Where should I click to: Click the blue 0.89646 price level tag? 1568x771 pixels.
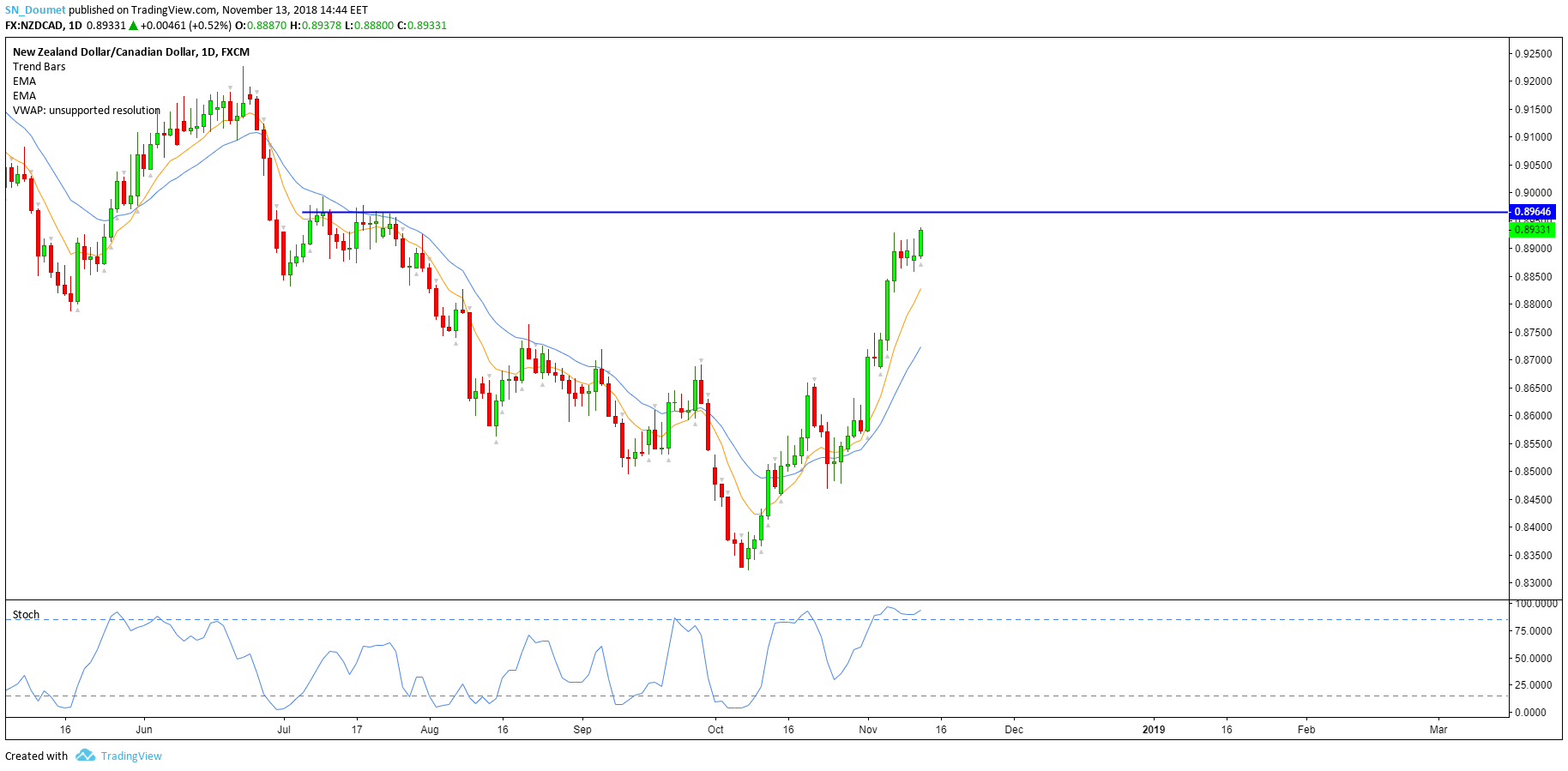[1532, 212]
